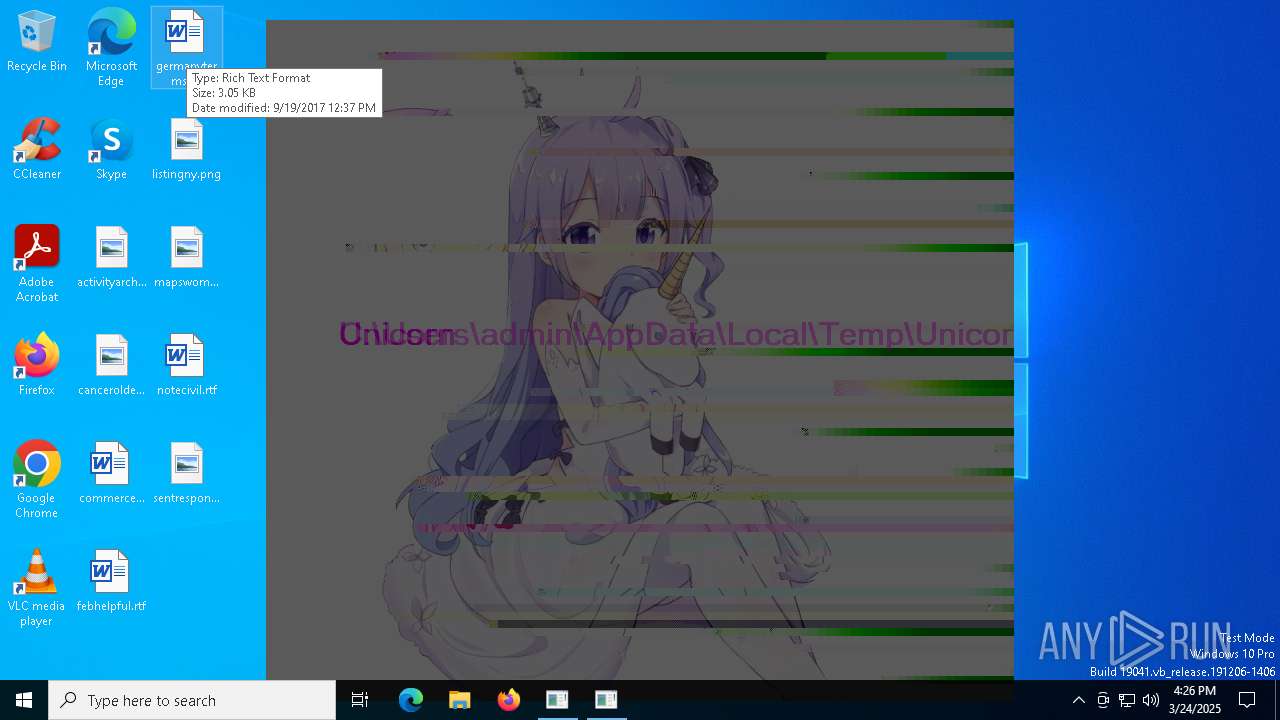1280x720 pixels.
Task: Open network status tray icon
Action: (1127, 700)
